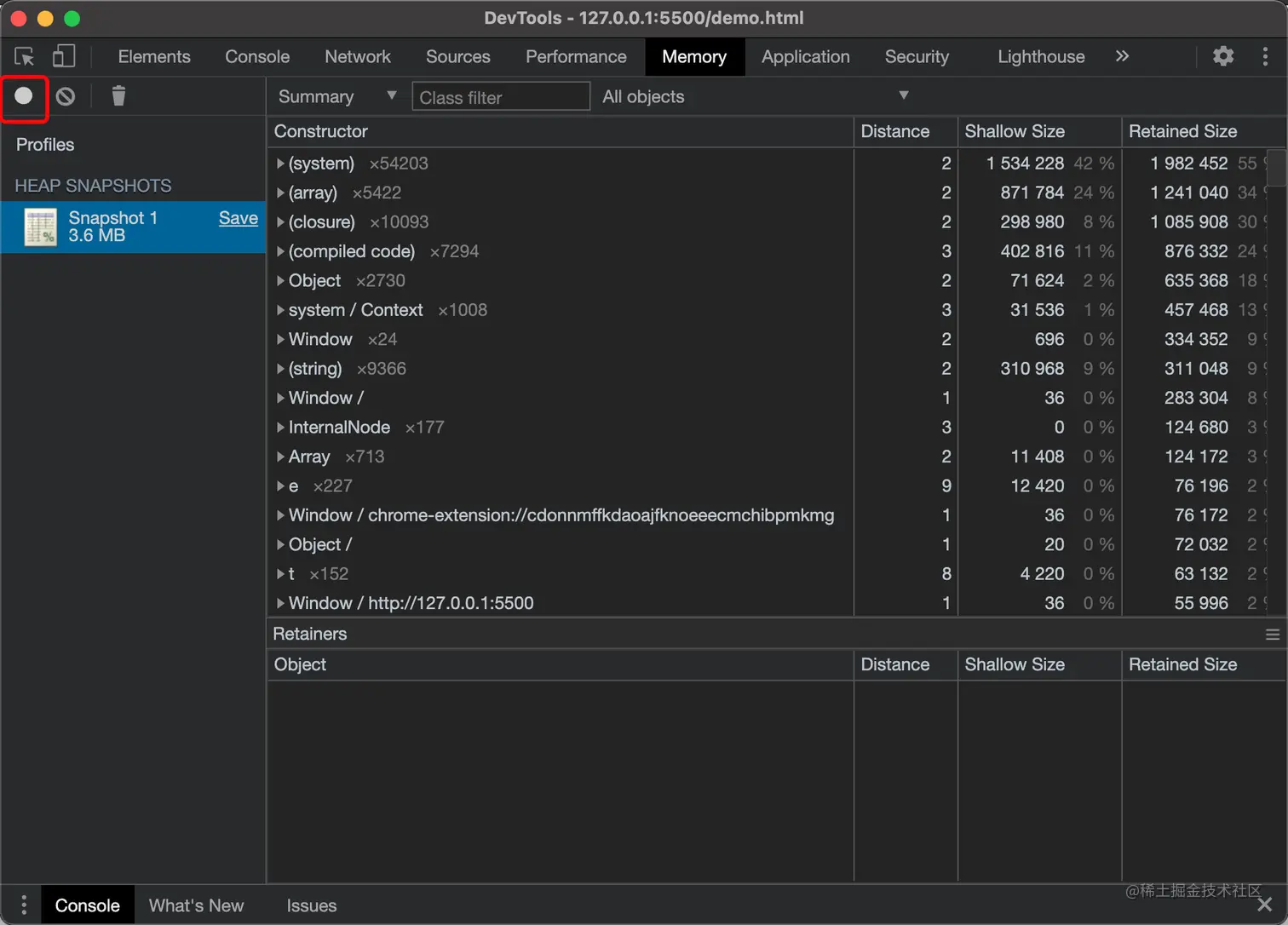Click the clear all profiles icon
Image resolution: width=1288 pixels, height=925 pixels.
pos(66,96)
